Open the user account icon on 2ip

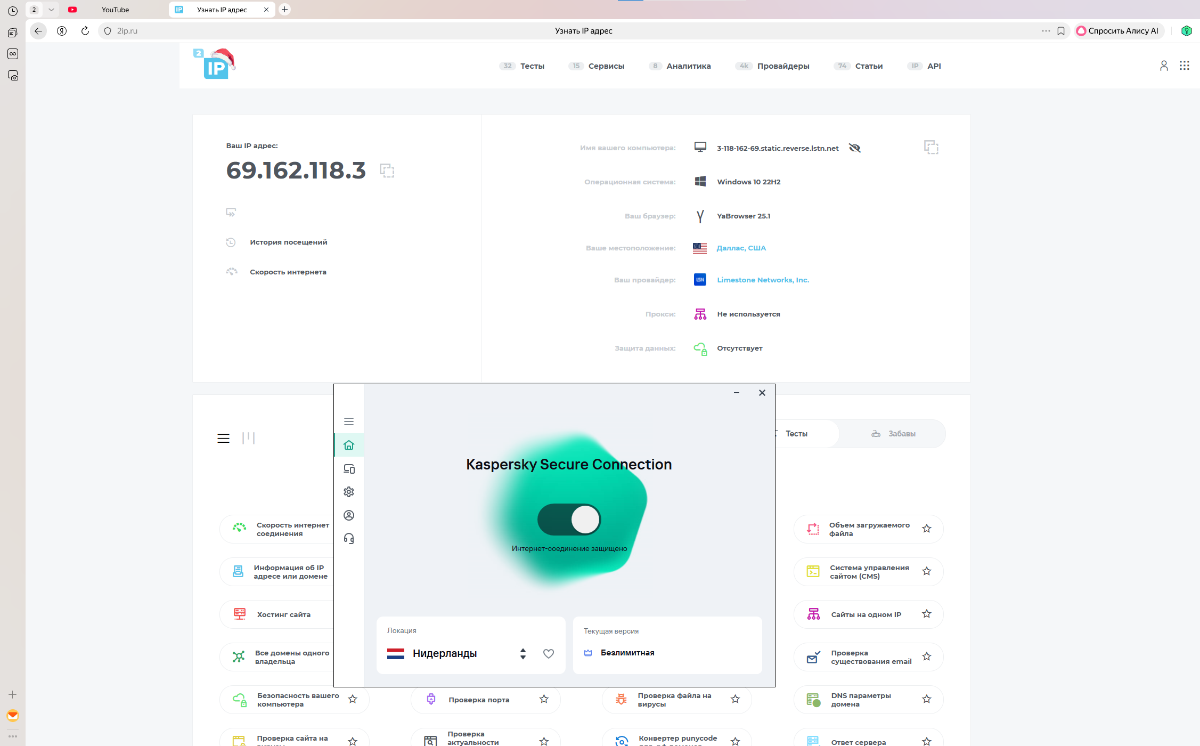click(1164, 66)
